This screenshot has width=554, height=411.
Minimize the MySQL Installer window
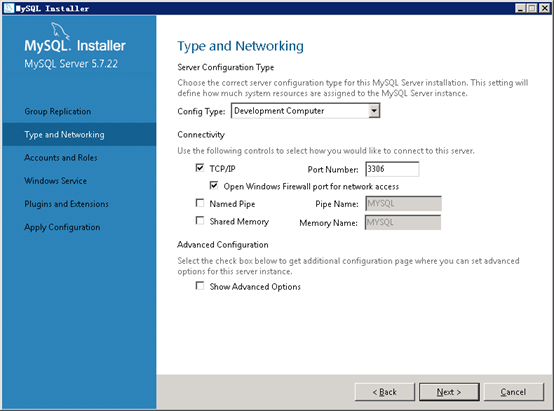[x=520, y=8]
